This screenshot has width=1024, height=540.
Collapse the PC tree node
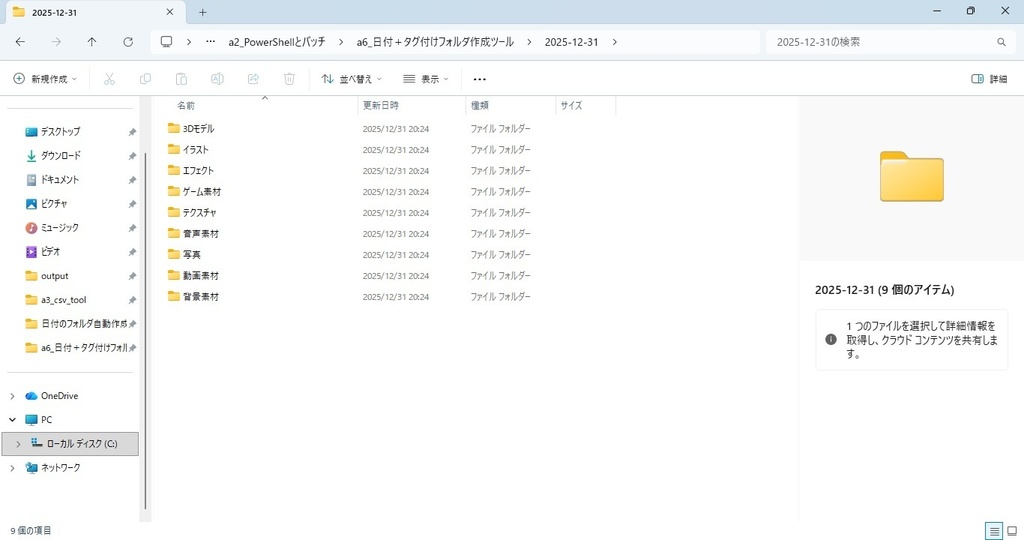(12, 420)
